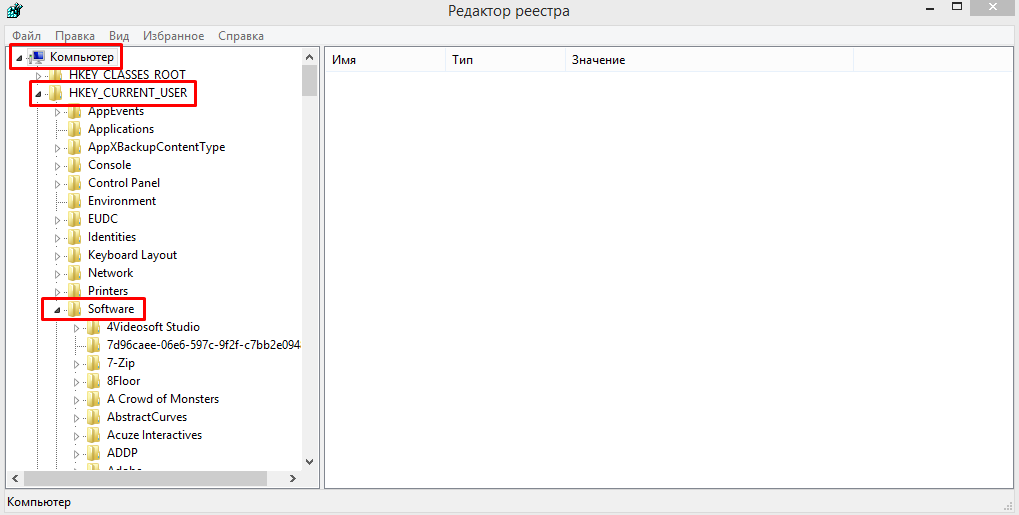Click the Control Panel folder icon
This screenshot has width=1019, height=515.
click(75, 183)
